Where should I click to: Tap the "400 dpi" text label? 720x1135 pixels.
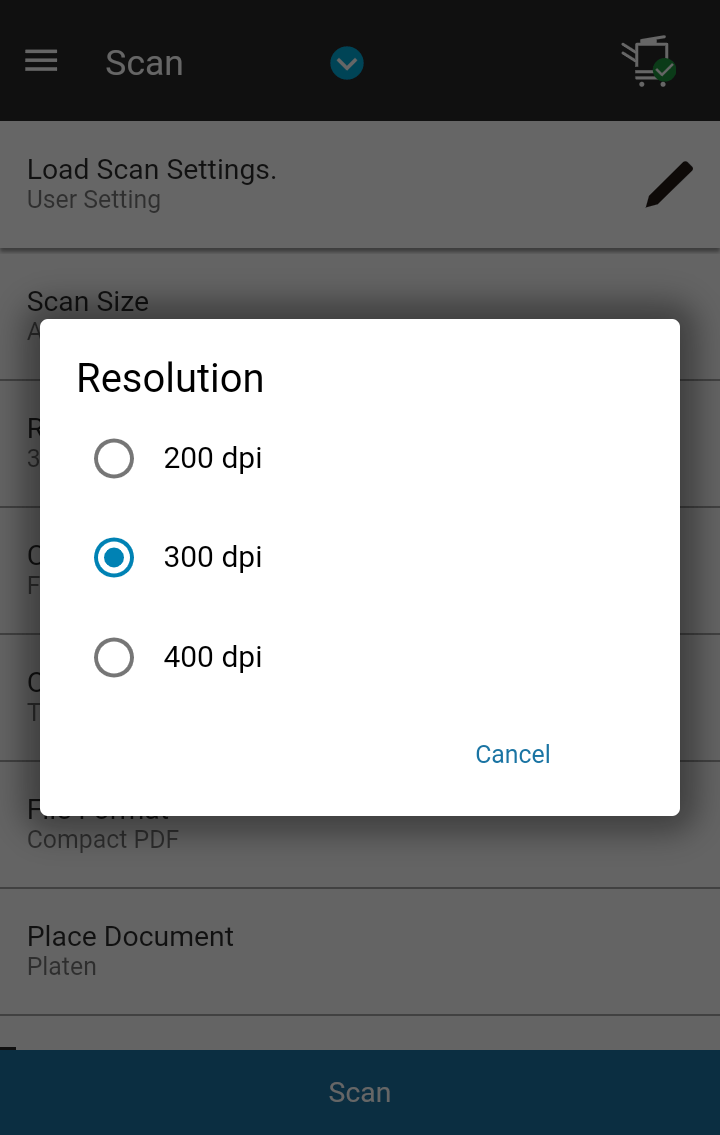(213, 658)
